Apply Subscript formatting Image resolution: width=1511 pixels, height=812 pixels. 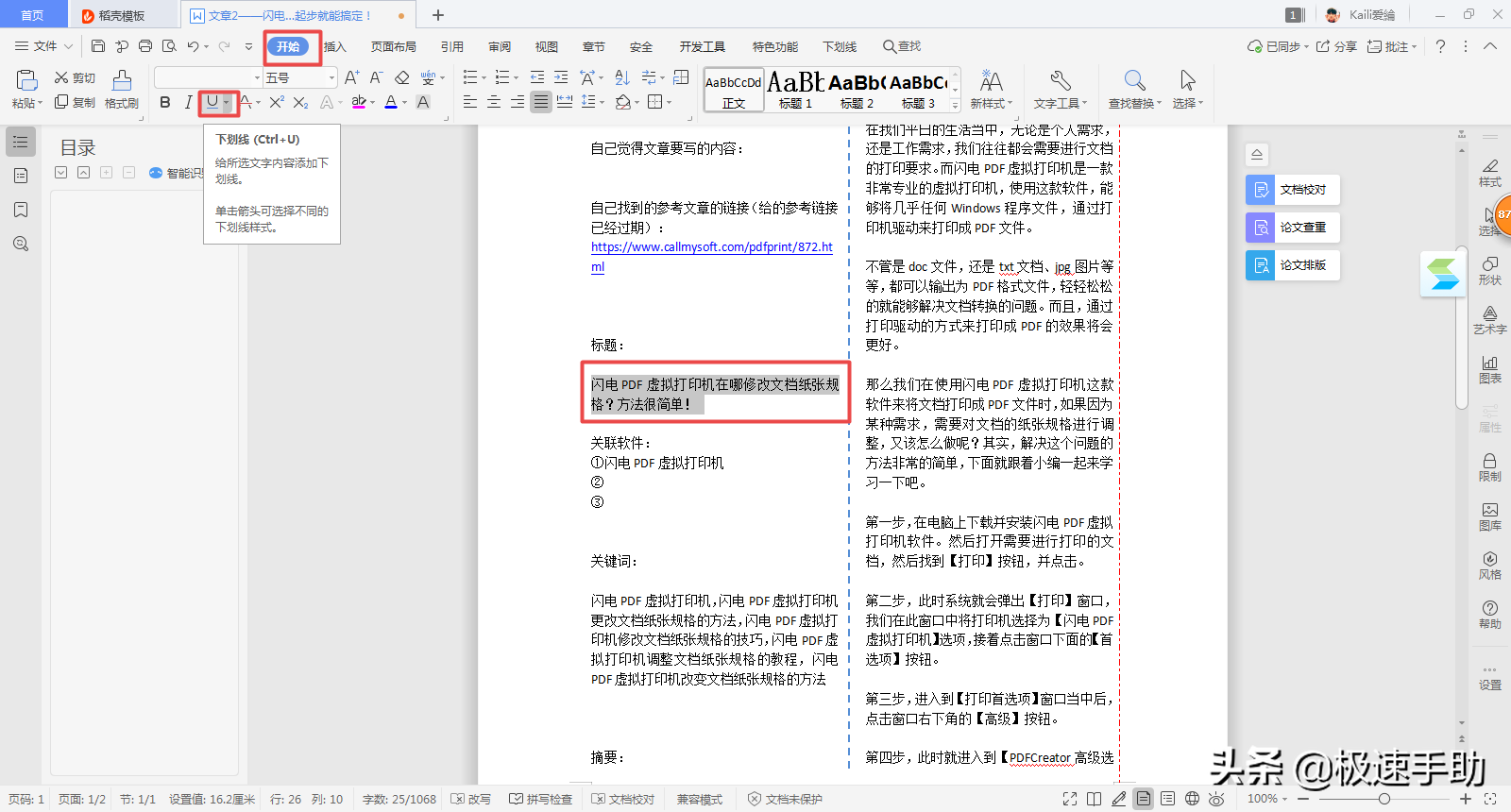[300, 102]
